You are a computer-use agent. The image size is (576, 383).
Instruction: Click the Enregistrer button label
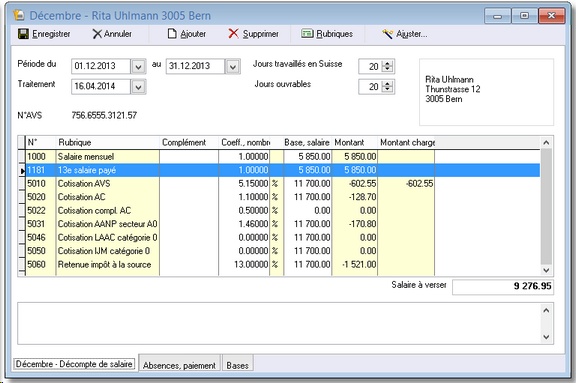click(x=51, y=34)
